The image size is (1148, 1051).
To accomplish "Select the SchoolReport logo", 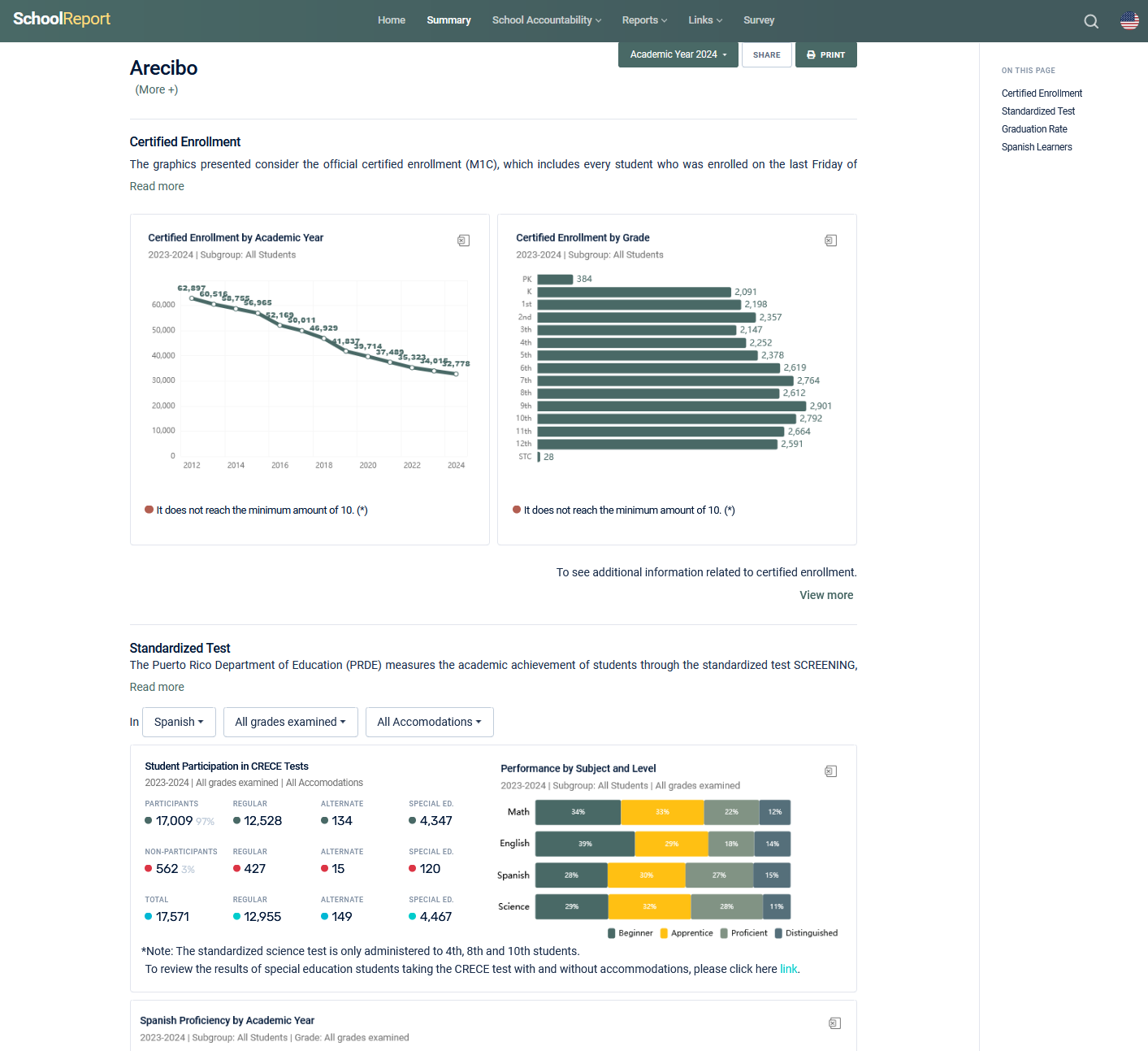I will pyautogui.click(x=61, y=18).
